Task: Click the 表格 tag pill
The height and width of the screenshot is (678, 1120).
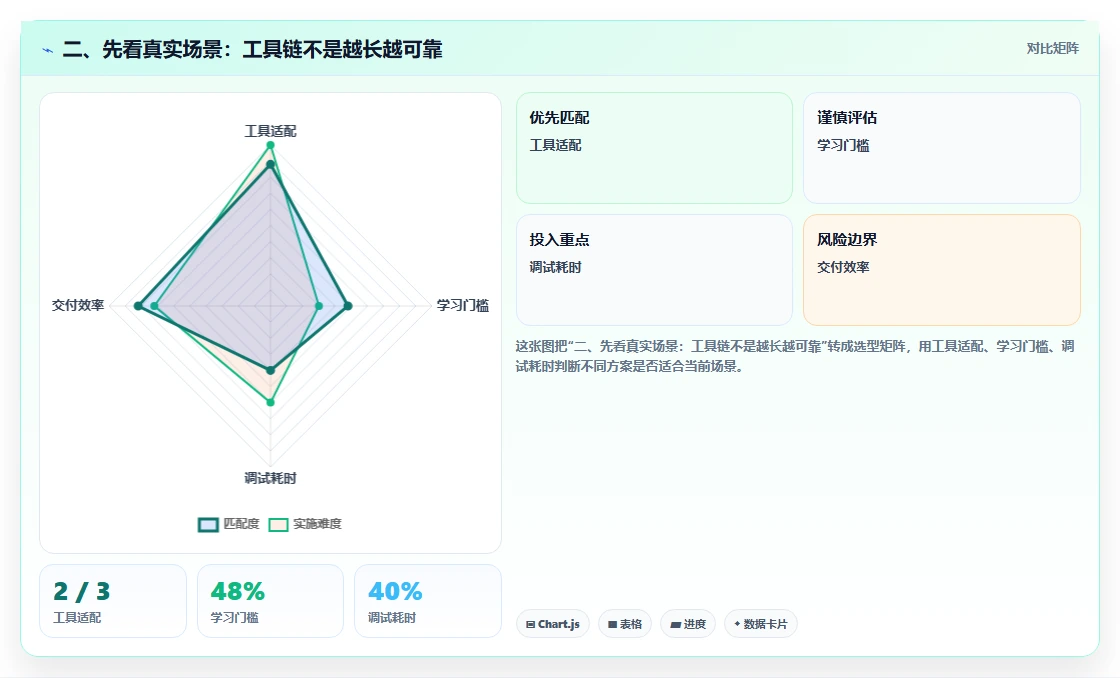Action: 624,624
